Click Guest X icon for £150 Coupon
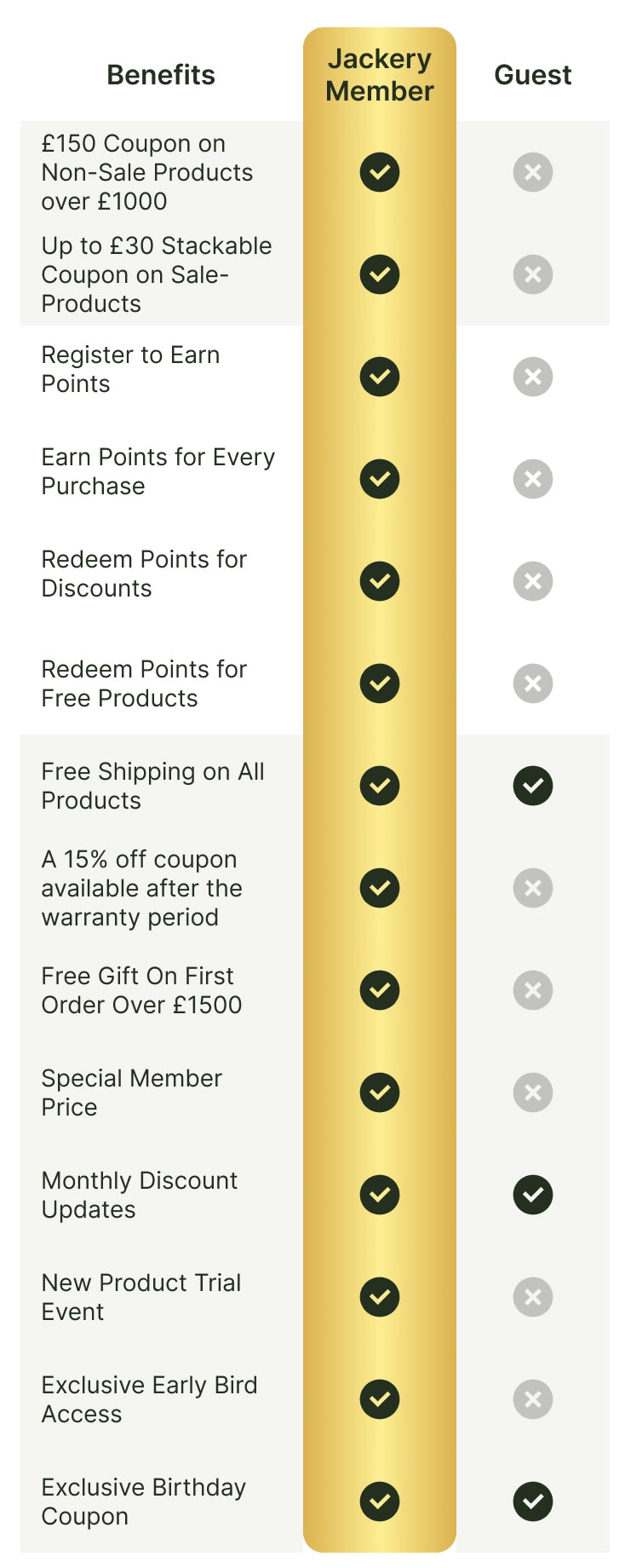Screen dimensions: 625x1568 (x=533, y=172)
